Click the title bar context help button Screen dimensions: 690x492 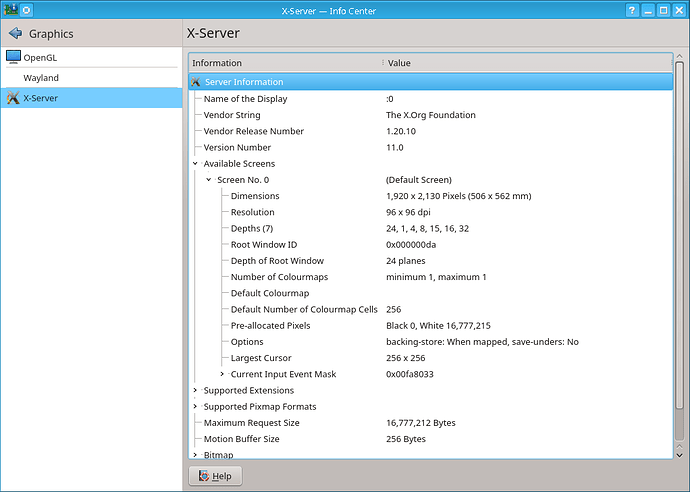click(632, 10)
